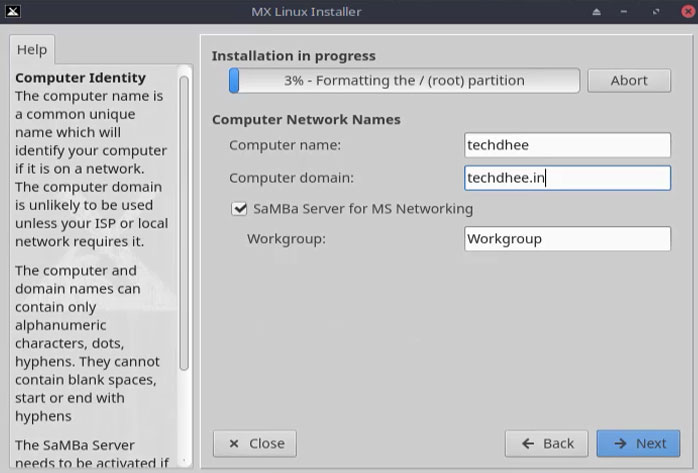Click the formatting progress bar at 3%

click(x=404, y=81)
